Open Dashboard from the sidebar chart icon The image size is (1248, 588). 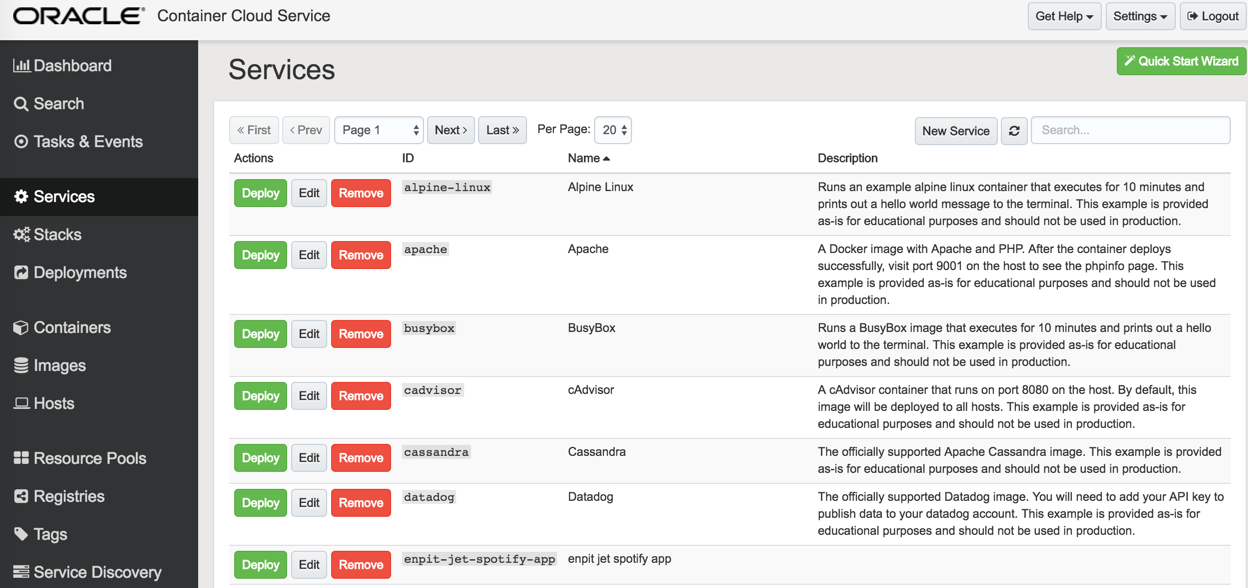[x=21, y=66]
